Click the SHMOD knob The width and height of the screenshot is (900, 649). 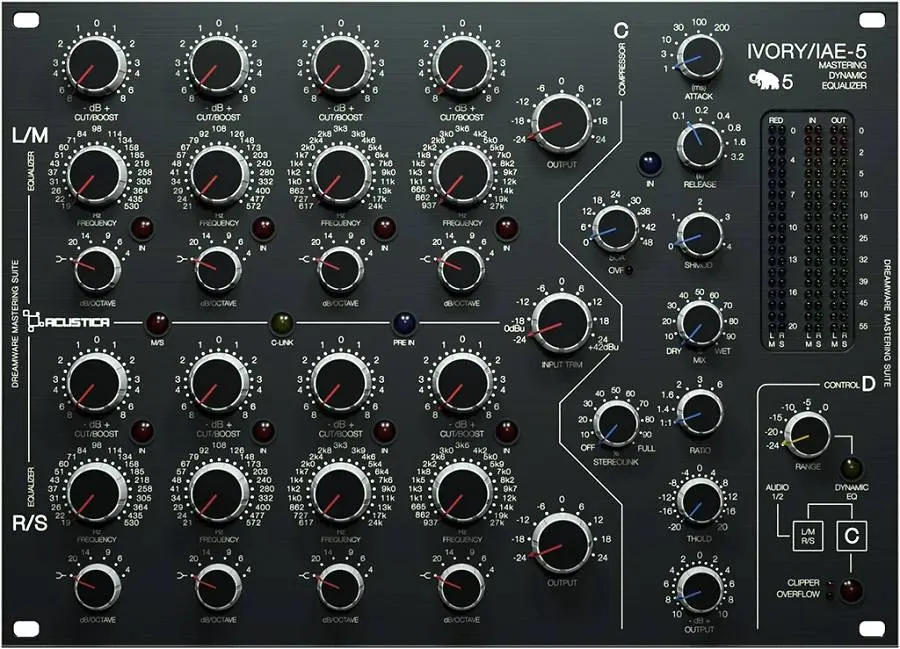(x=700, y=236)
